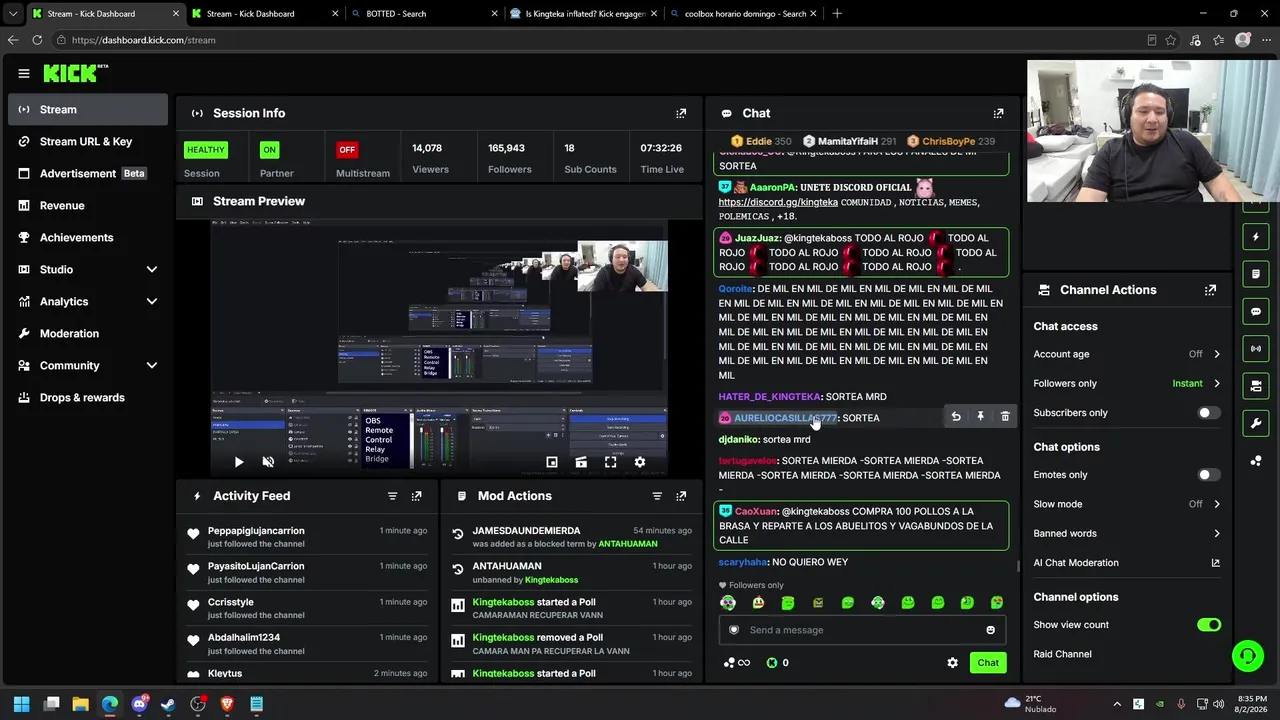
Task: Open Moderation page in sidebar
Action: (88, 333)
